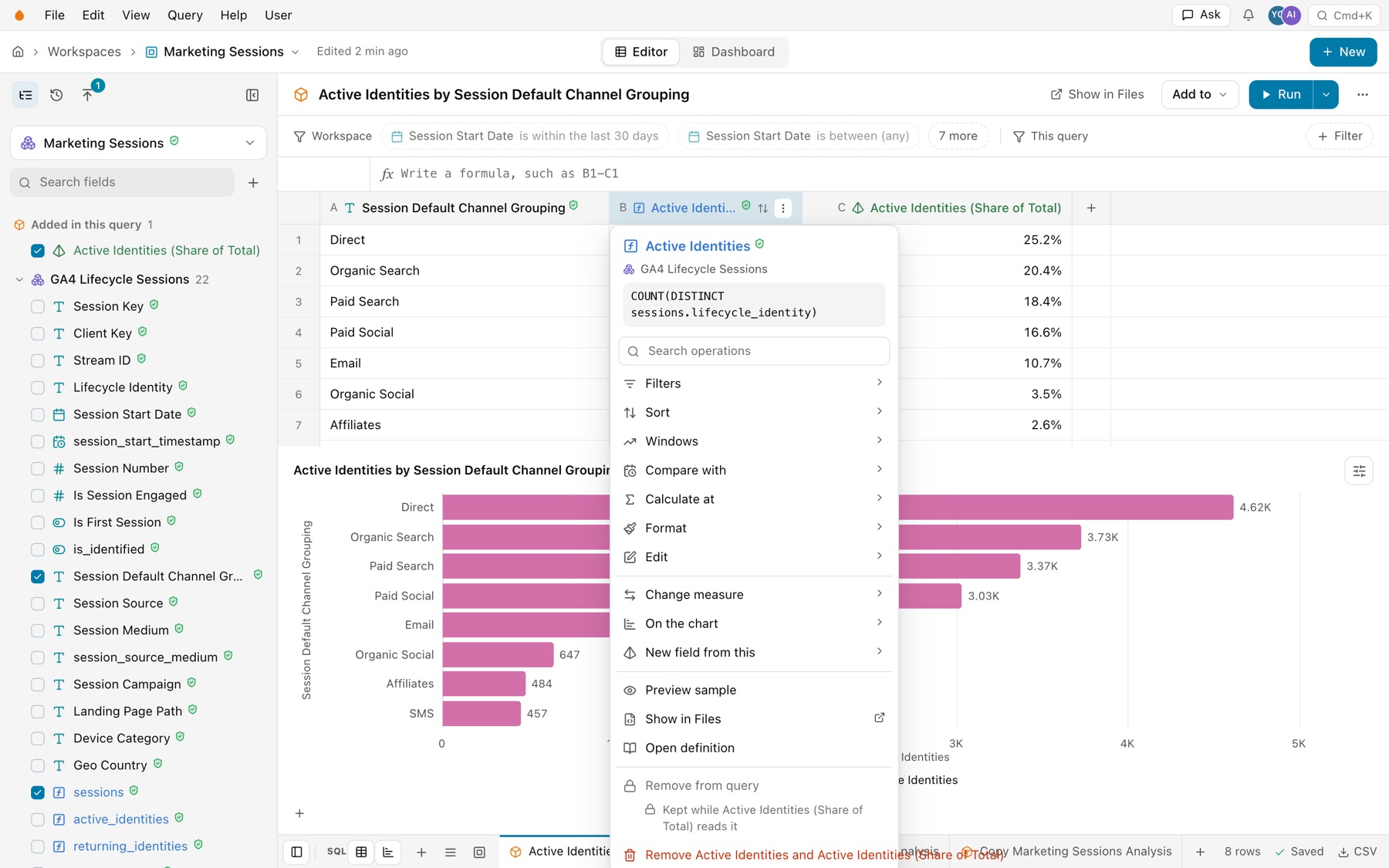Click the 7 more filters pill
Screen dimensions: 1389x868
[958, 136]
